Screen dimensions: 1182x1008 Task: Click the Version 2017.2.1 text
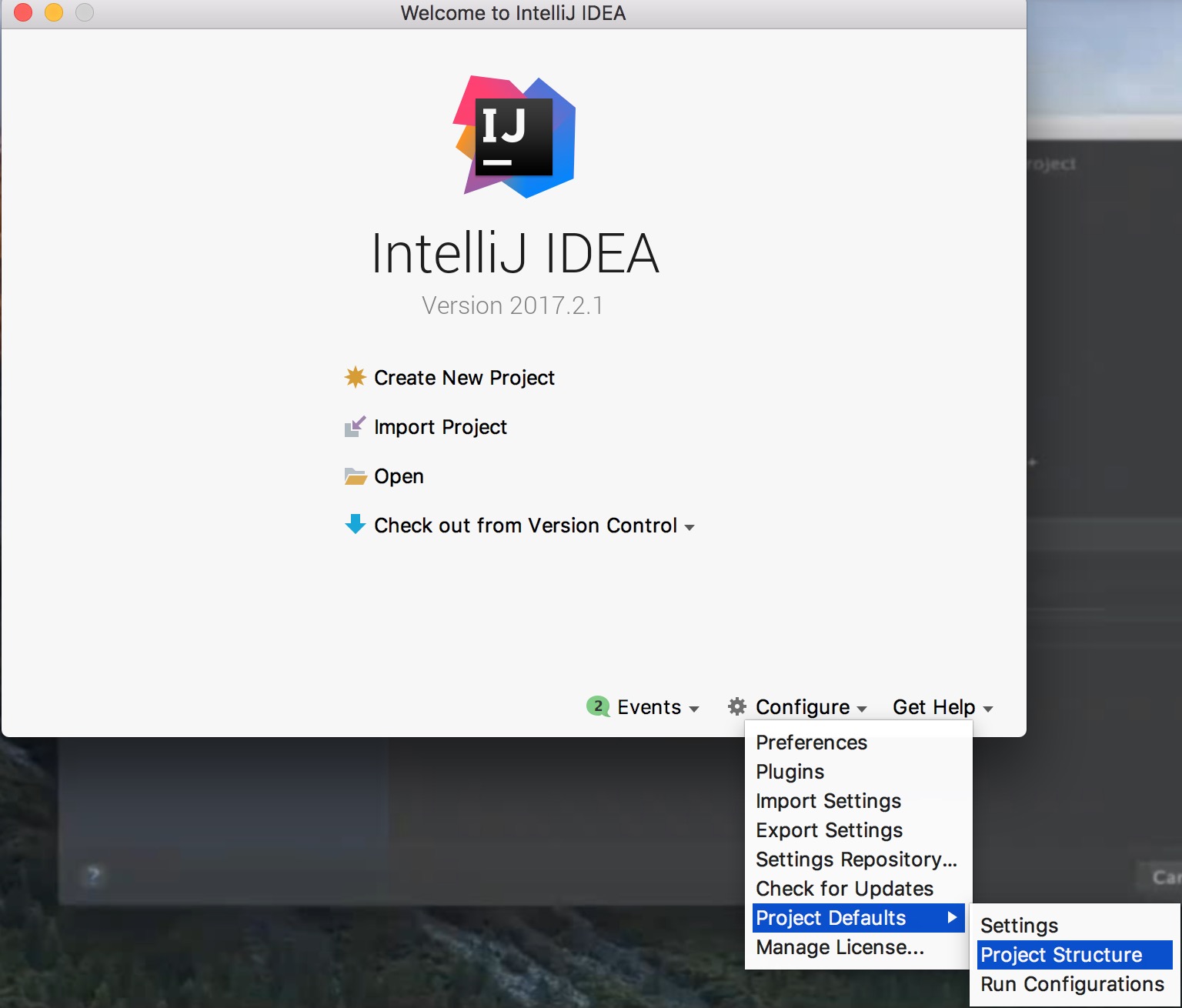[x=513, y=305]
